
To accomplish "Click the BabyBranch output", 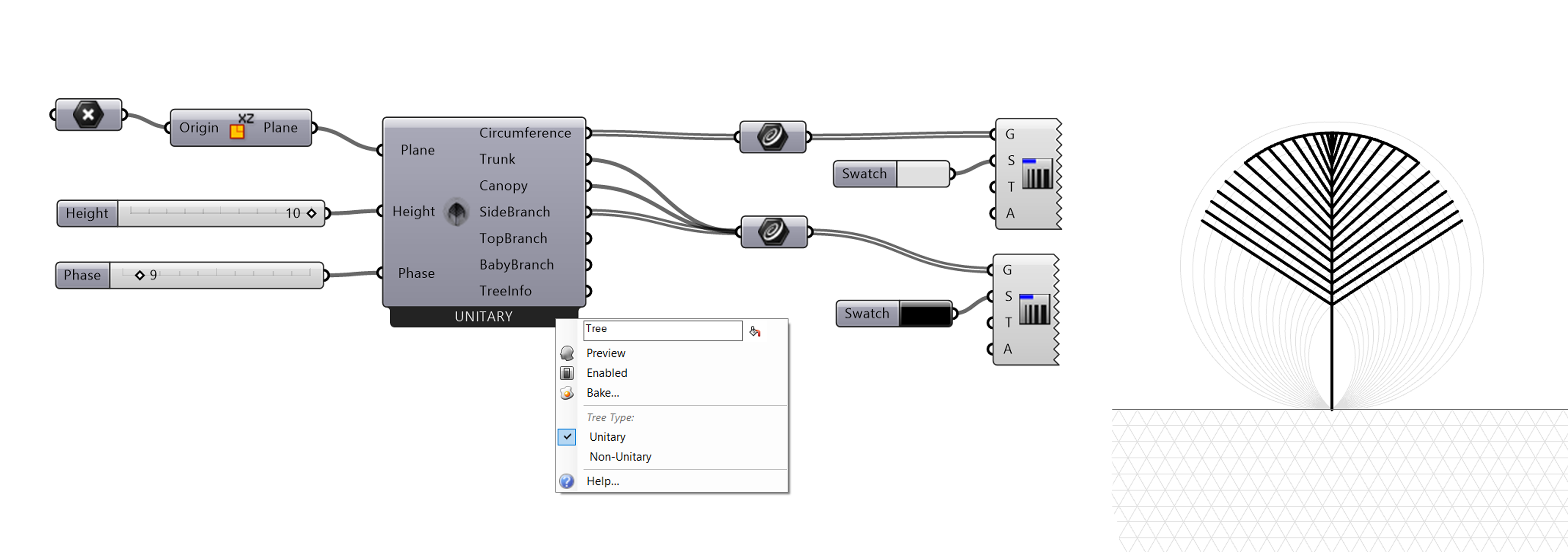I will 517,265.
